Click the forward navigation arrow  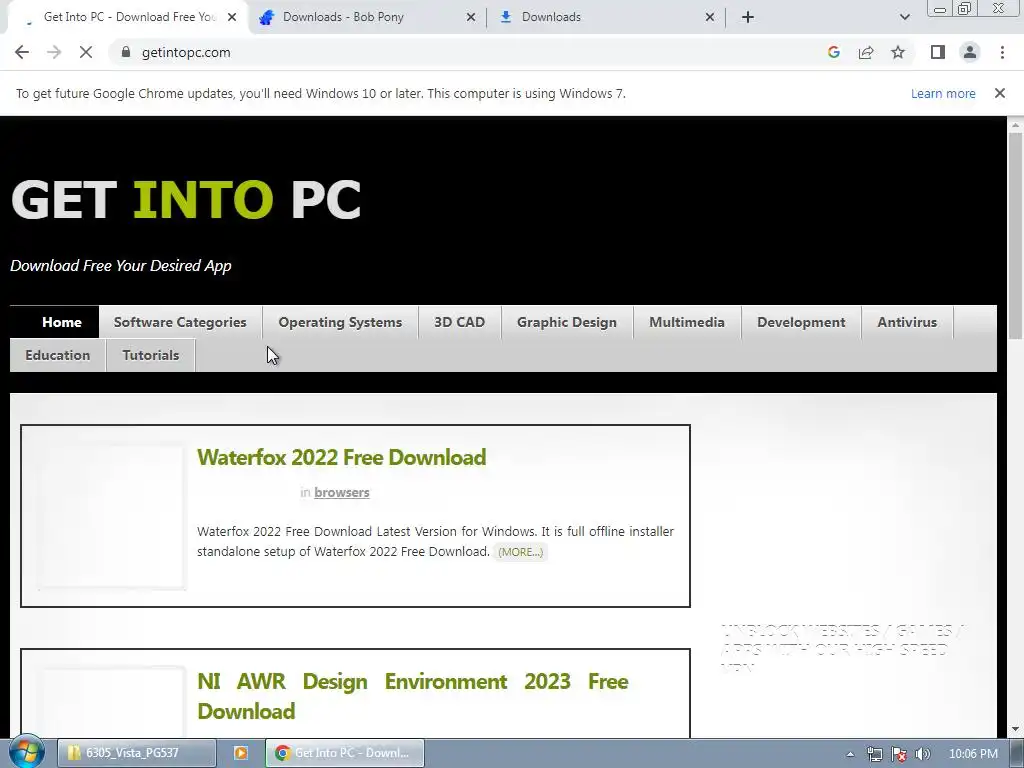pos(54,52)
